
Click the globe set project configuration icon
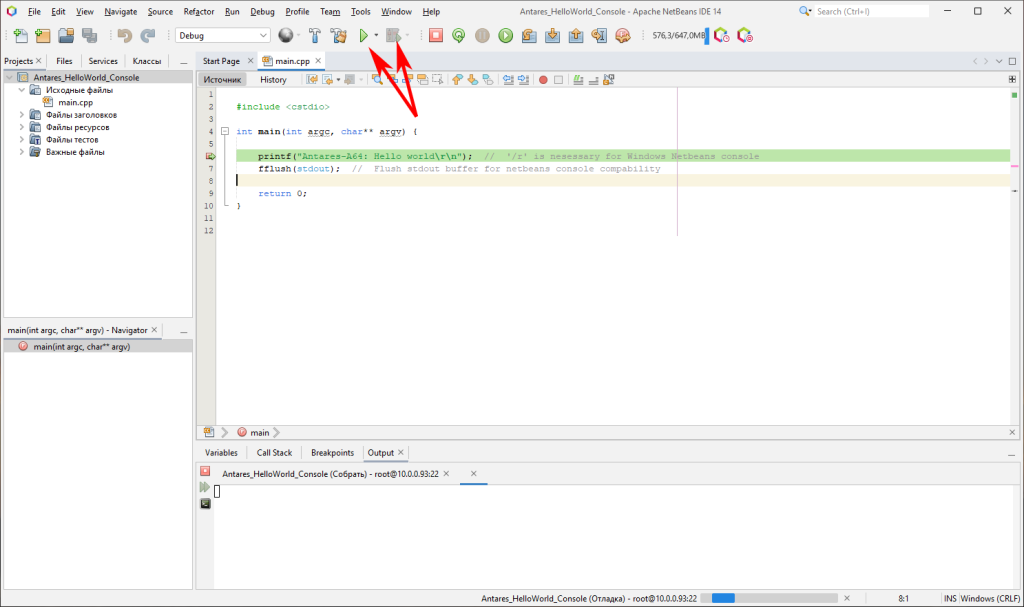click(285, 36)
